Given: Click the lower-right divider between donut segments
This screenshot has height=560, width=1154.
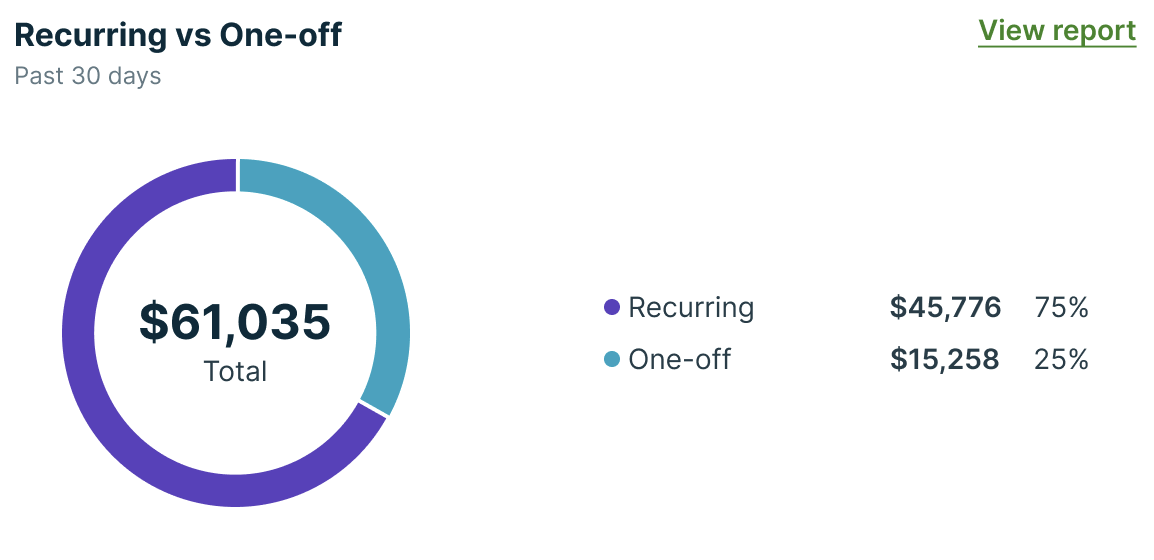Looking at the screenshot, I should tap(373, 410).
